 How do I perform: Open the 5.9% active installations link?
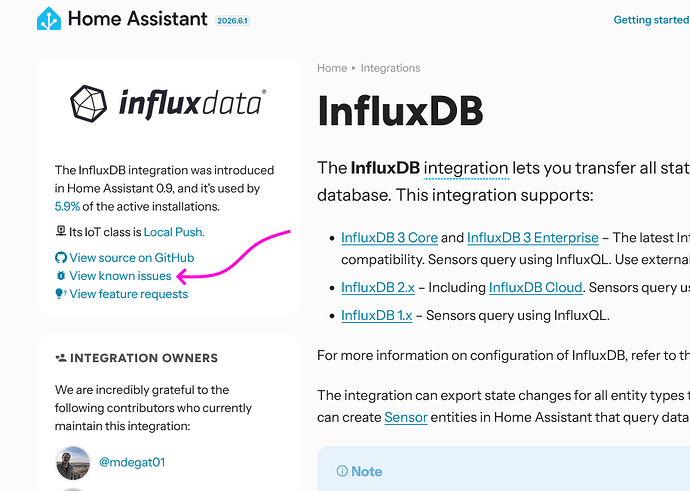pos(67,206)
